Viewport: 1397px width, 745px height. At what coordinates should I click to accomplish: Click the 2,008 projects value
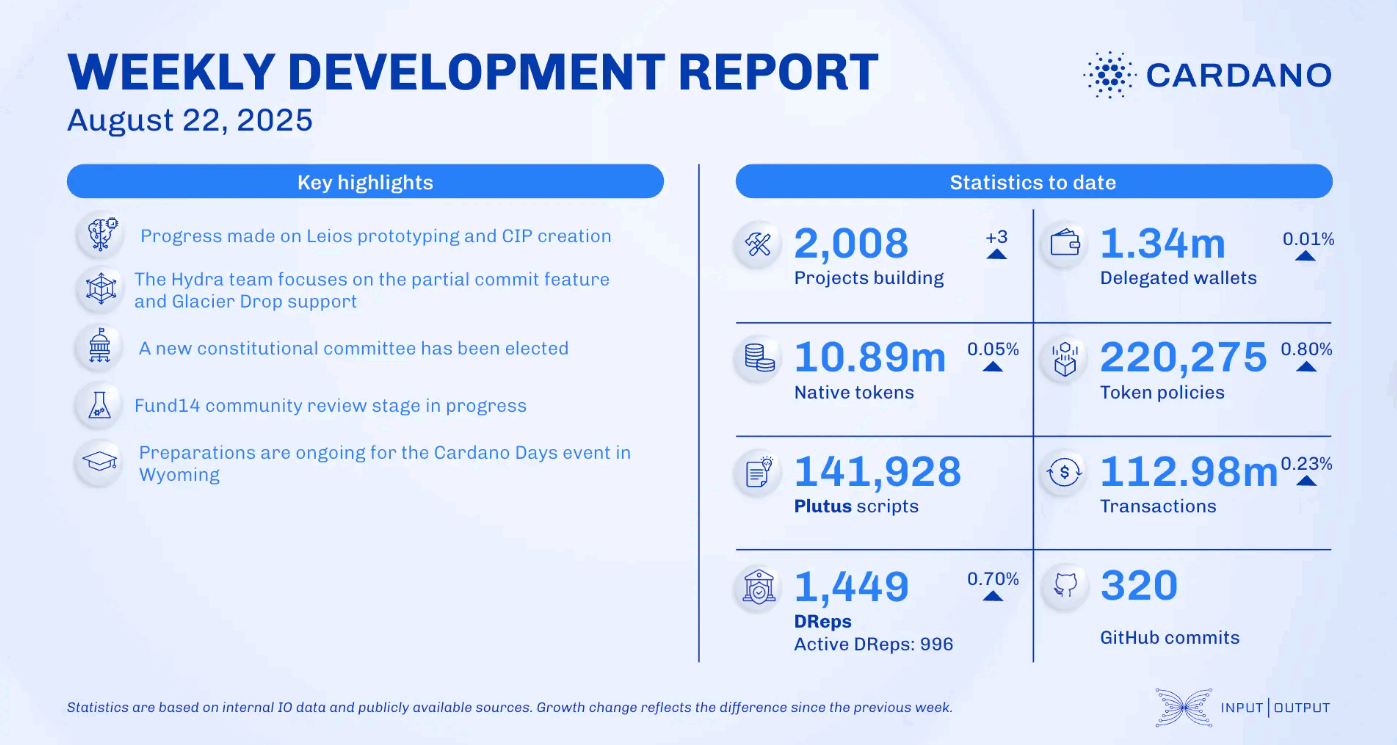click(x=852, y=244)
